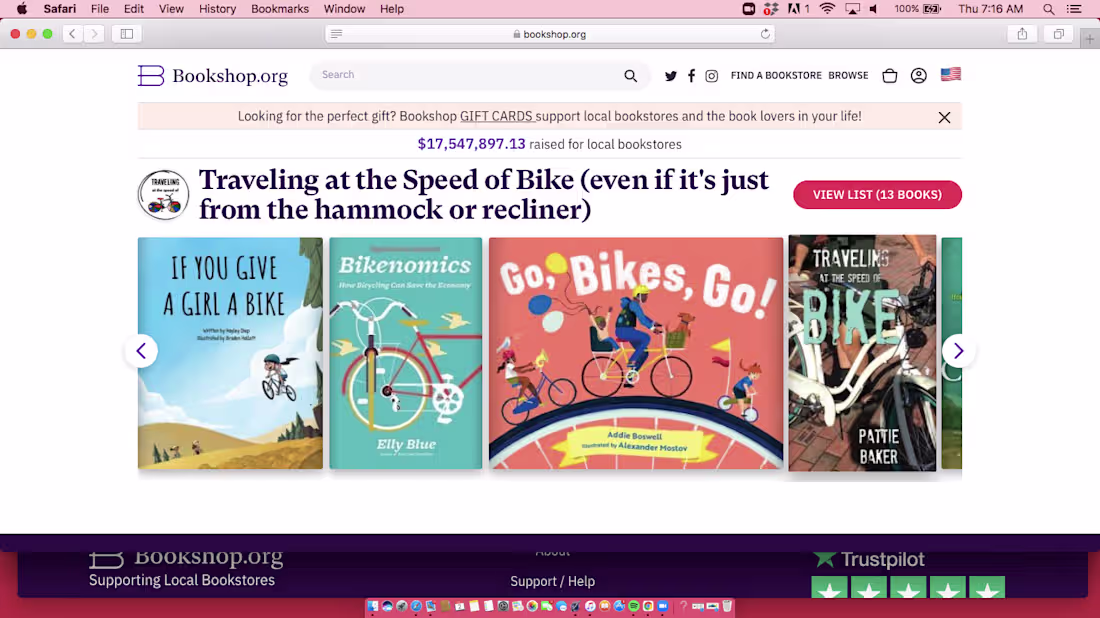Open the Apple menu
The image size is (1100, 618).
pyautogui.click(x=22, y=9)
